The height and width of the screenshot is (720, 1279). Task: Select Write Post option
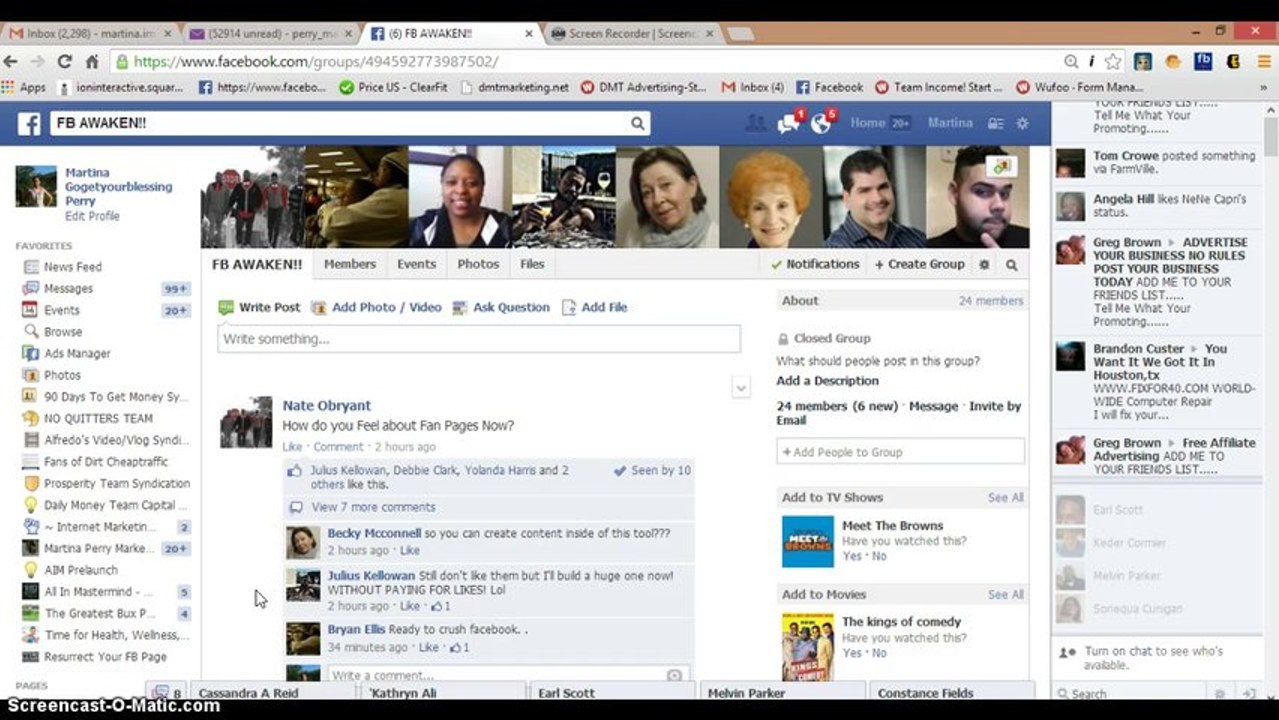pyautogui.click(x=259, y=307)
